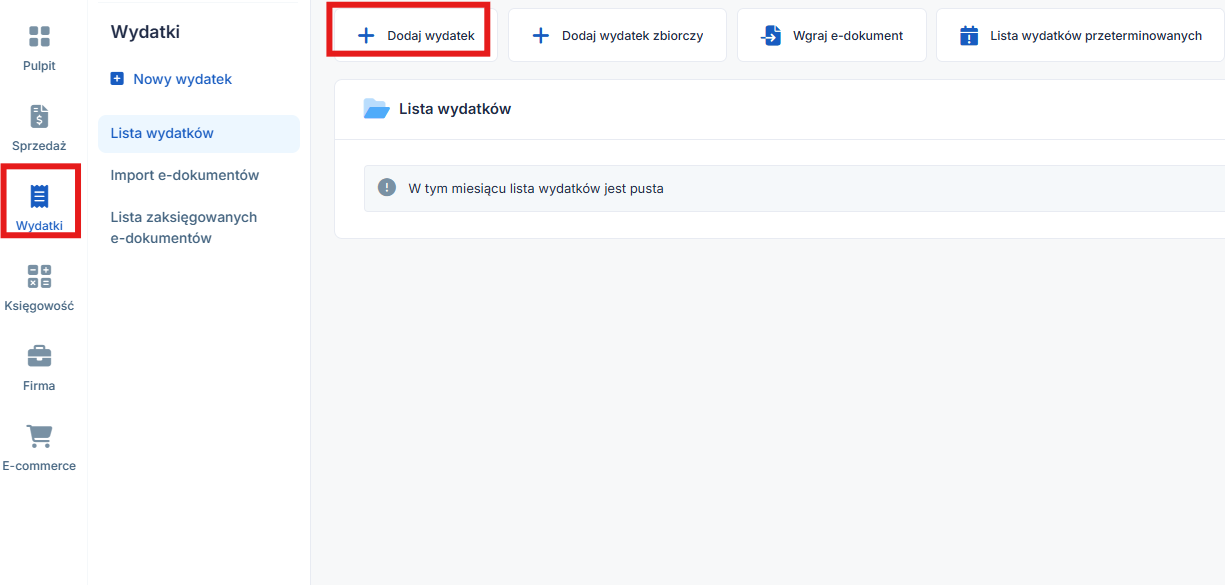
Task: Open the Pulpit dashboard icon
Action: [x=39, y=37]
